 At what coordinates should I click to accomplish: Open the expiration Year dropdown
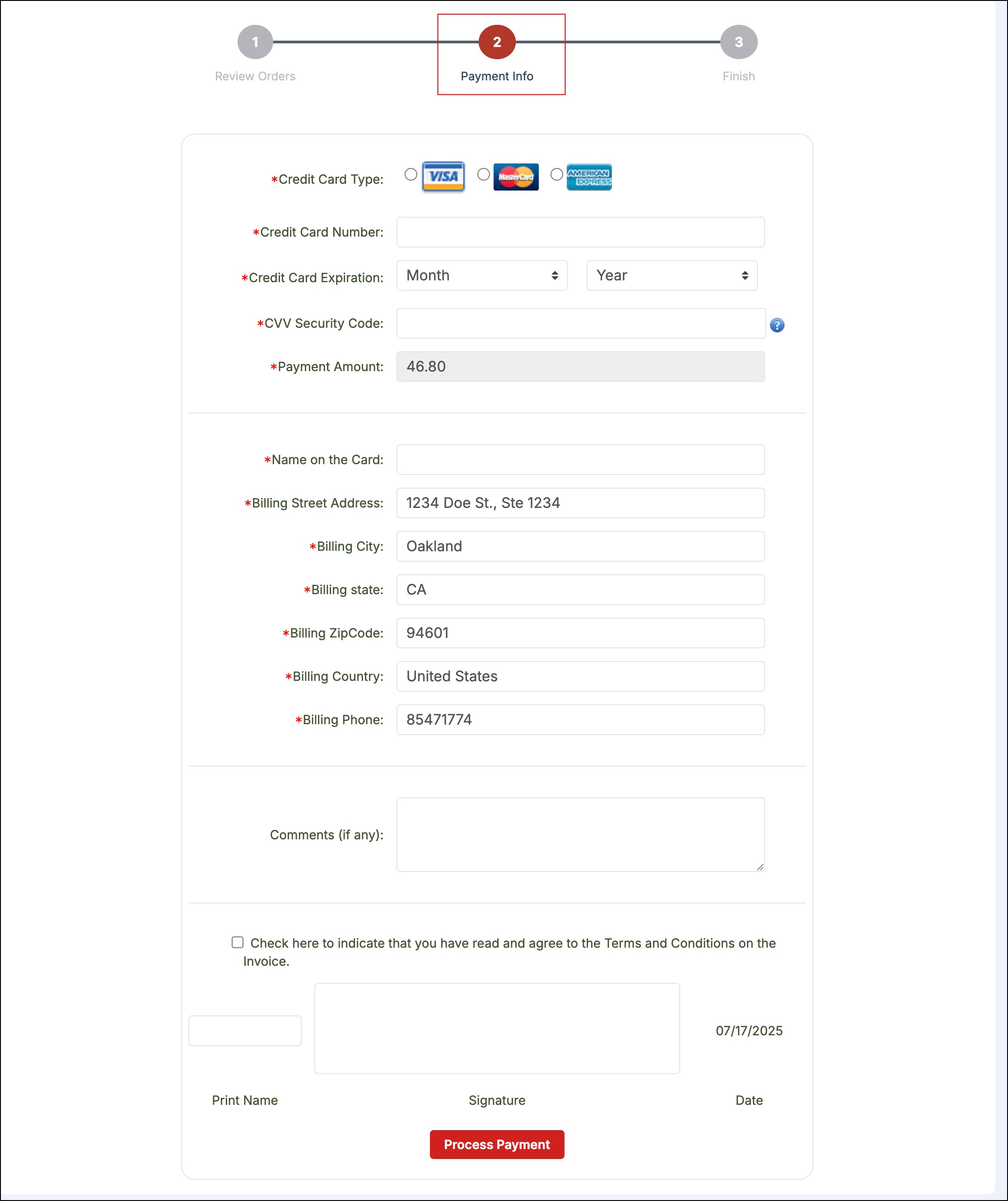[x=672, y=275]
